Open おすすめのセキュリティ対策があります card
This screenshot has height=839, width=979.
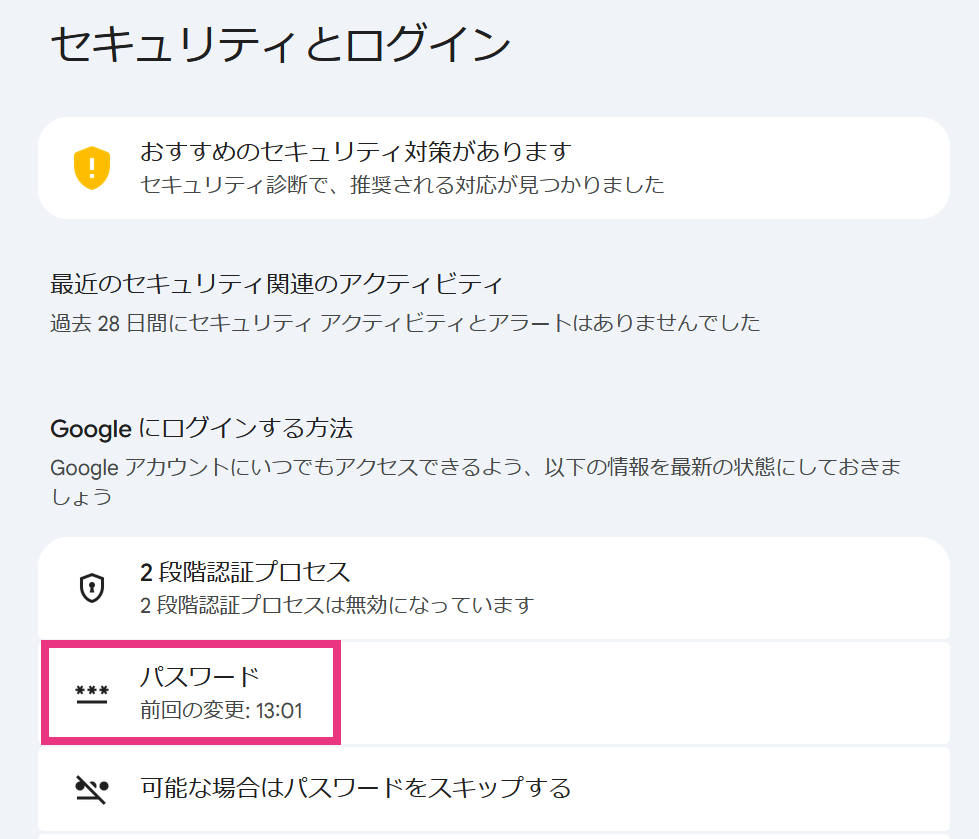pos(494,168)
